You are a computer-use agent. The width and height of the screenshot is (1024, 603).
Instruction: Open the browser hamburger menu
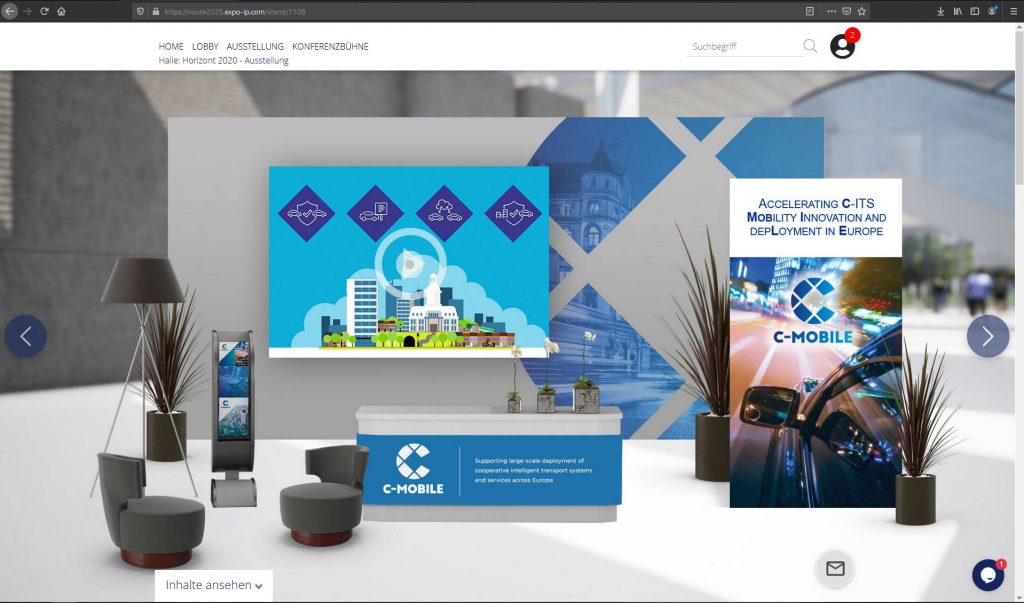tap(1014, 11)
